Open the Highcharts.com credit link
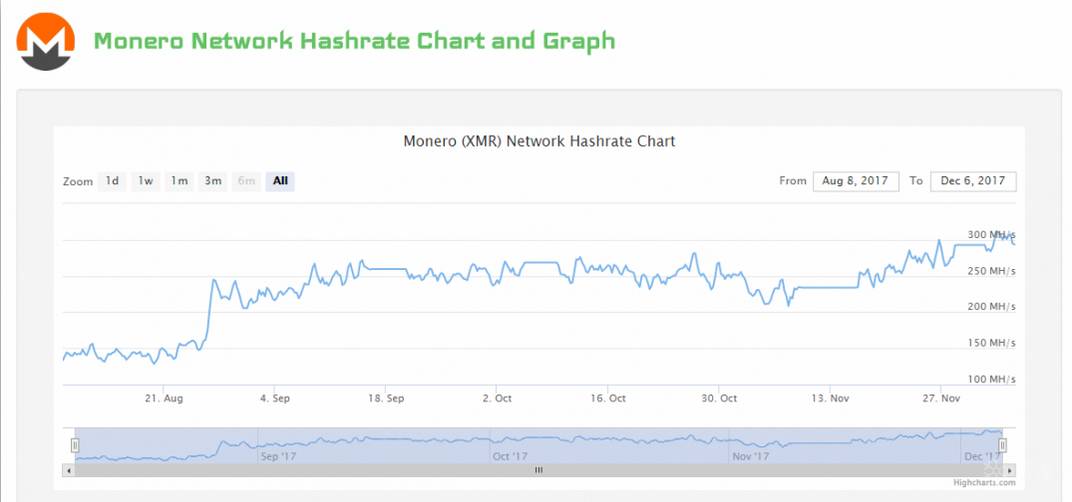Viewport: 1072px width, 502px height. [983, 483]
